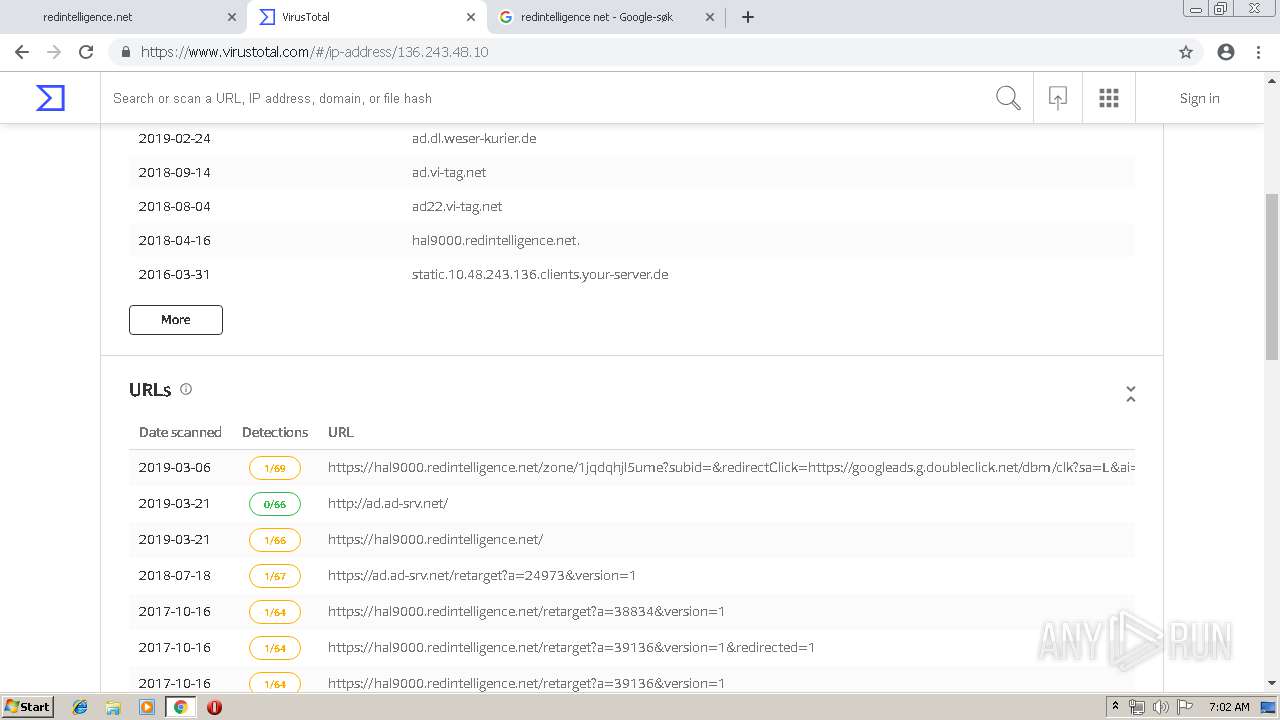Image resolution: width=1280 pixels, height=720 pixels.
Task: Open the zone/1jqdqhjl5ume URL entry
Action: point(731,467)
